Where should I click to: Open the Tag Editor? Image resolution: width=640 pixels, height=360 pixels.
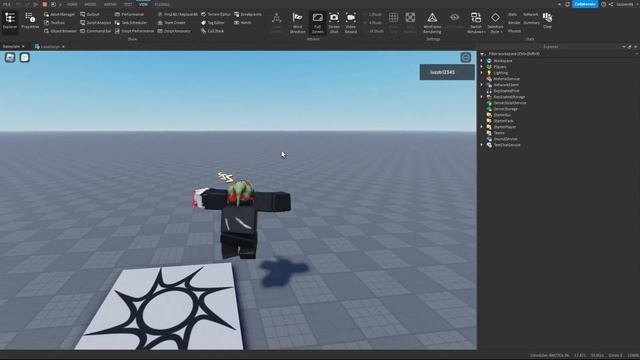point(213,23)
